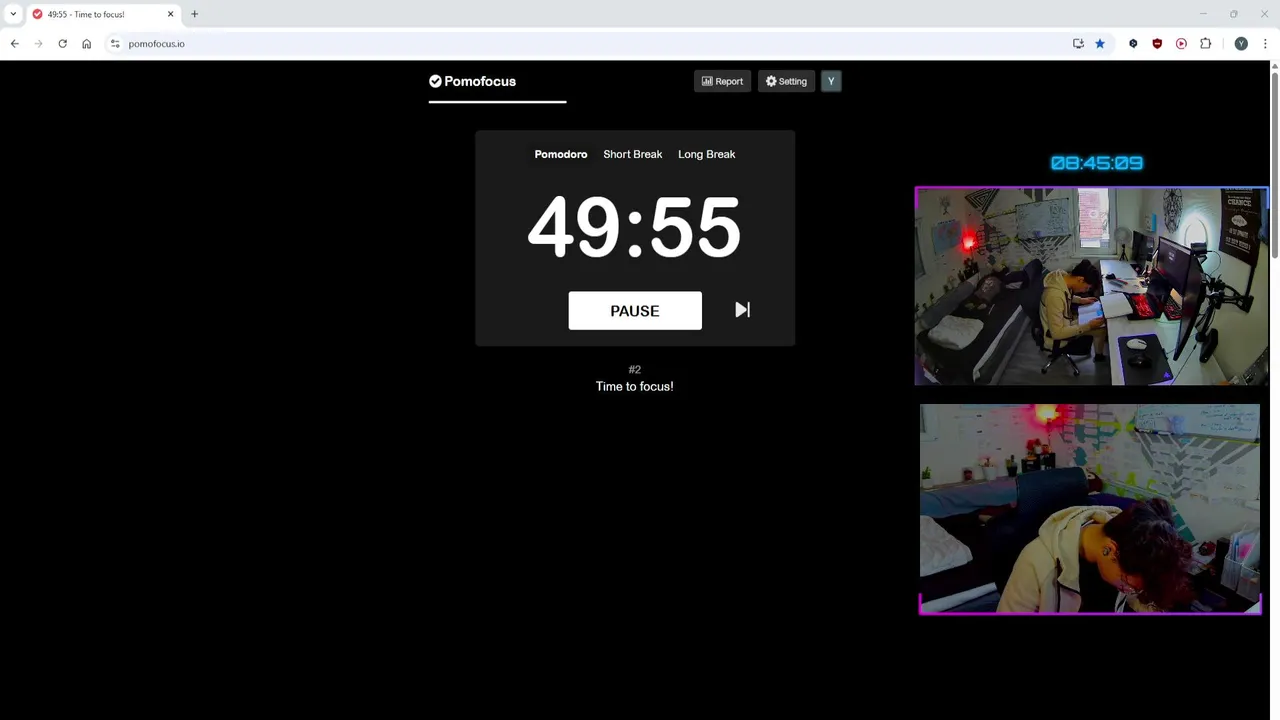The height and width of the screenshot is (720, 1280).
Task: Go back in browser history
Action: point(15,44)
